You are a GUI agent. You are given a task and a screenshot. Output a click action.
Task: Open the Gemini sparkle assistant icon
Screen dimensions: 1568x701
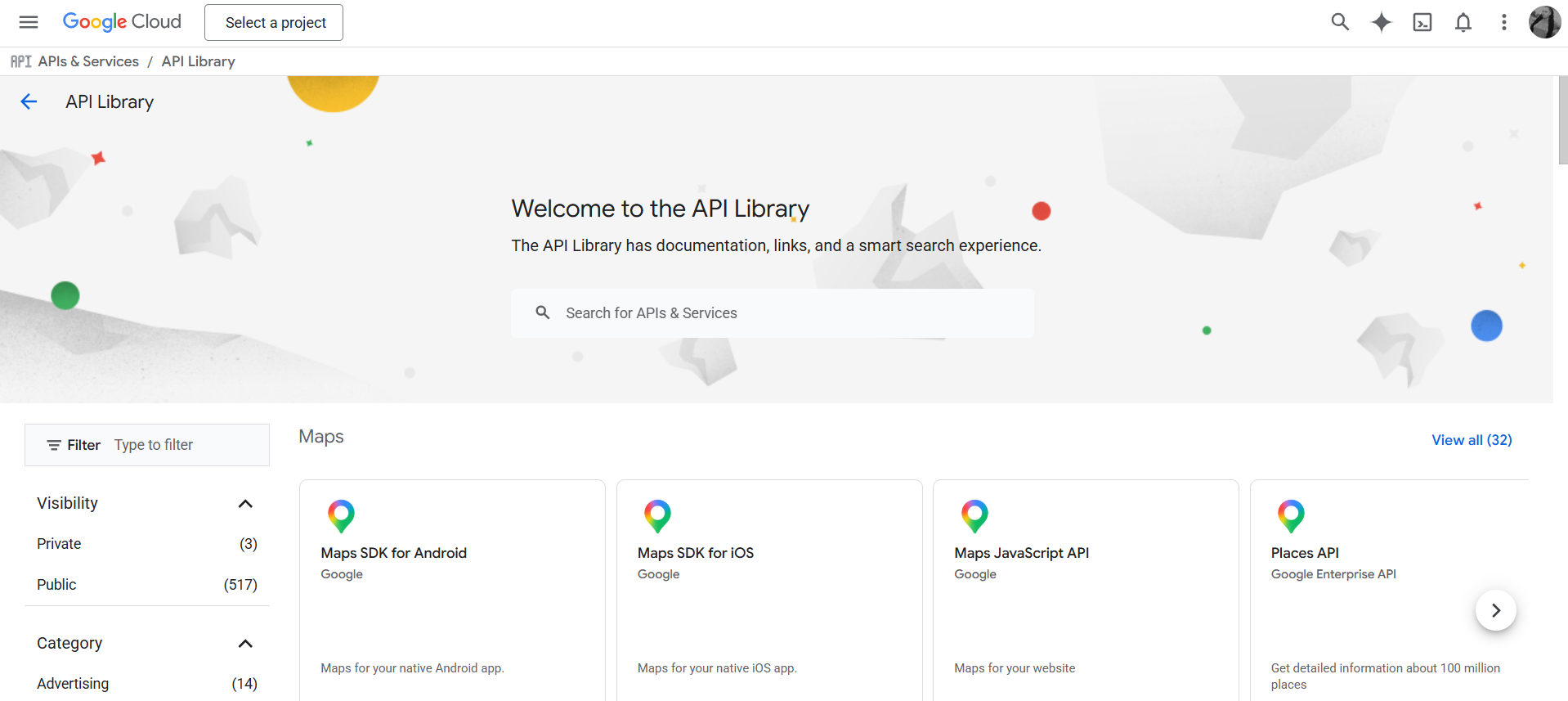[x=1381, y=22]
